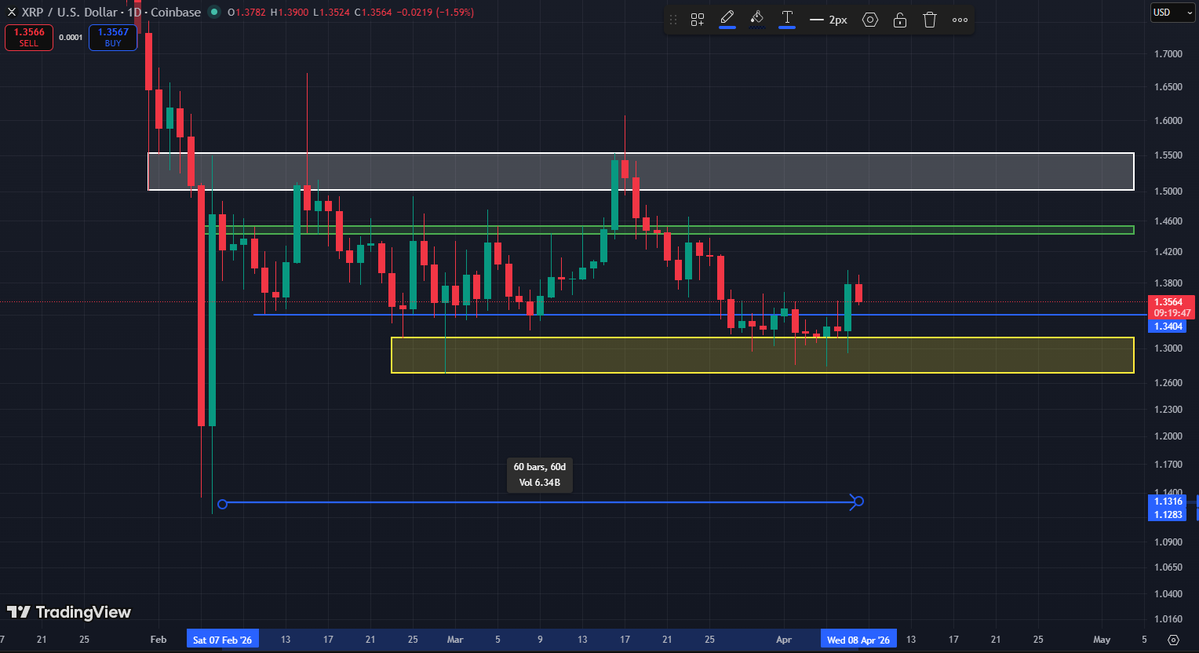Toggle the lock drawing padlock icon
This screenshot has width=1199, height=653.
[x=900, y=20]
